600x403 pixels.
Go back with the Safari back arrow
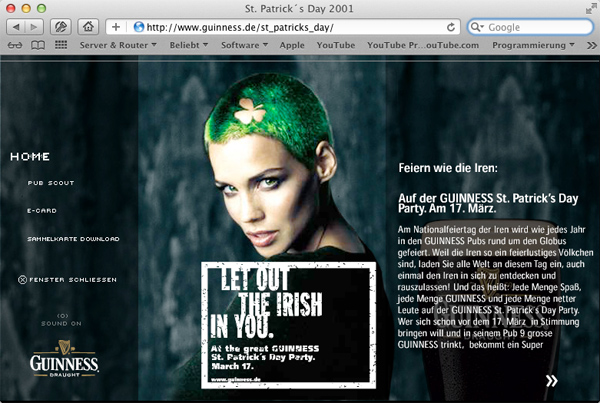[x=16, y=27]
